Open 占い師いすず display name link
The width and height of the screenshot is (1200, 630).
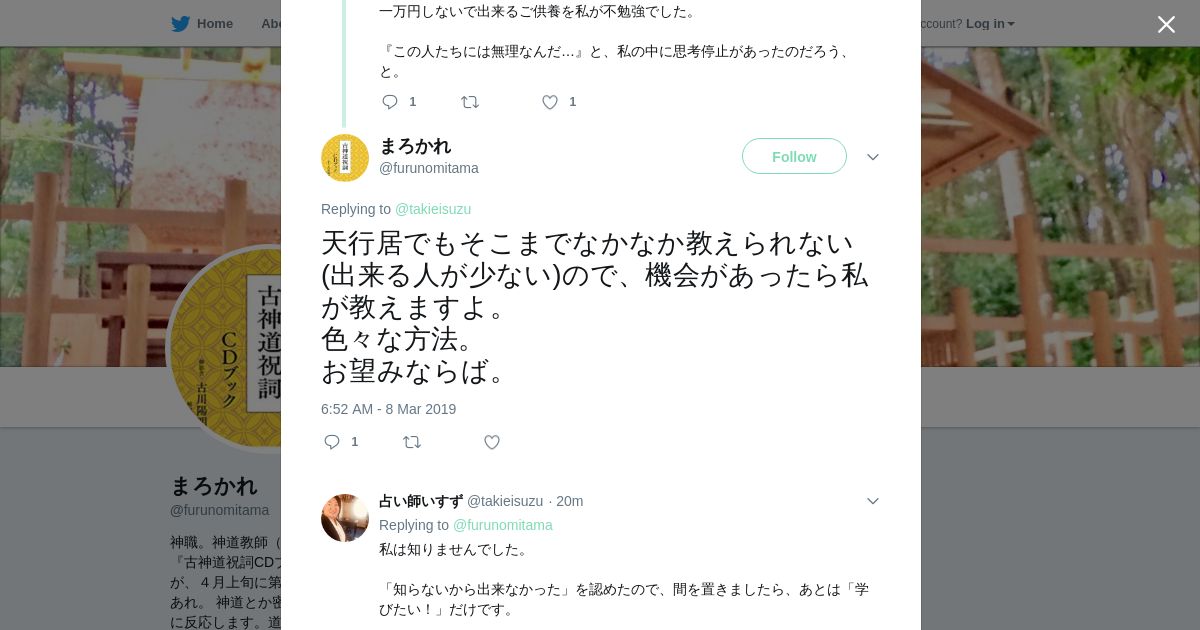[420, 501]
